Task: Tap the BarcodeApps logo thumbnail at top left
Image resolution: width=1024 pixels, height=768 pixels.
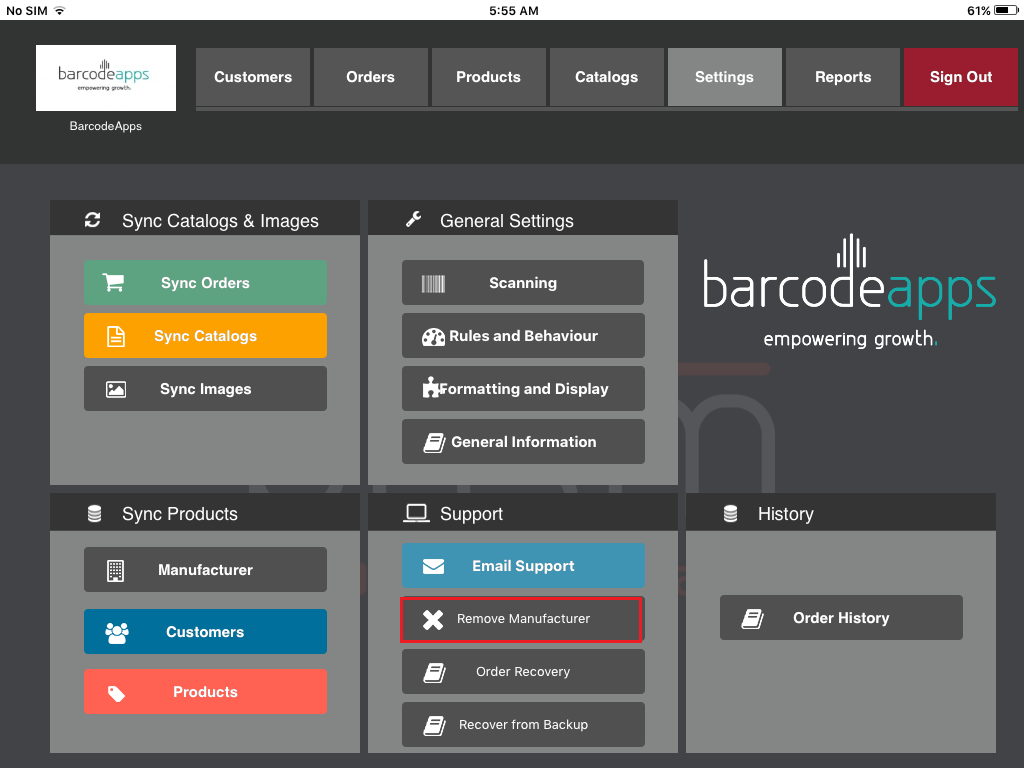Action: click(x=106, y=78)
